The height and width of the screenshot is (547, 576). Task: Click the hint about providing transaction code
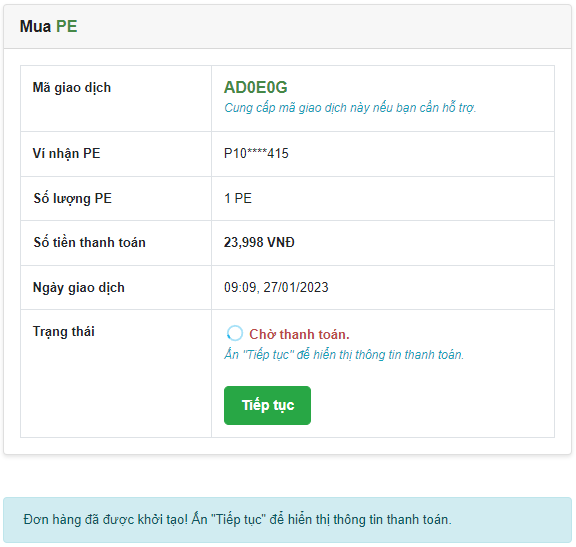350,108
